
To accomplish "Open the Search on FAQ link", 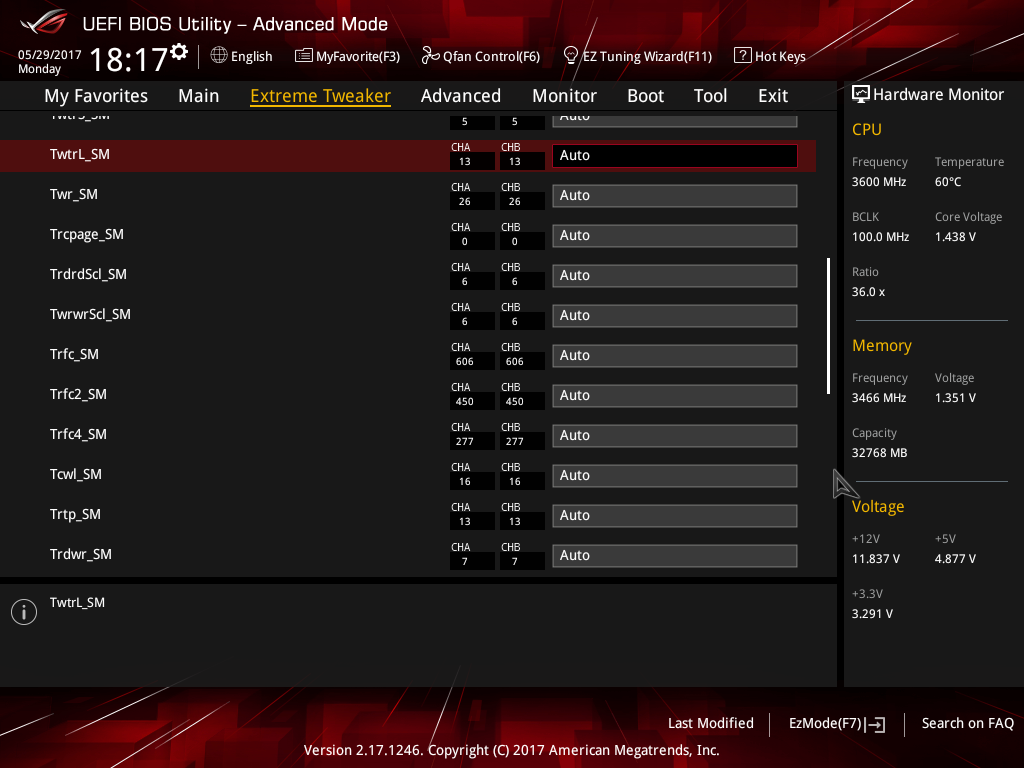I will tap(967, 724).
